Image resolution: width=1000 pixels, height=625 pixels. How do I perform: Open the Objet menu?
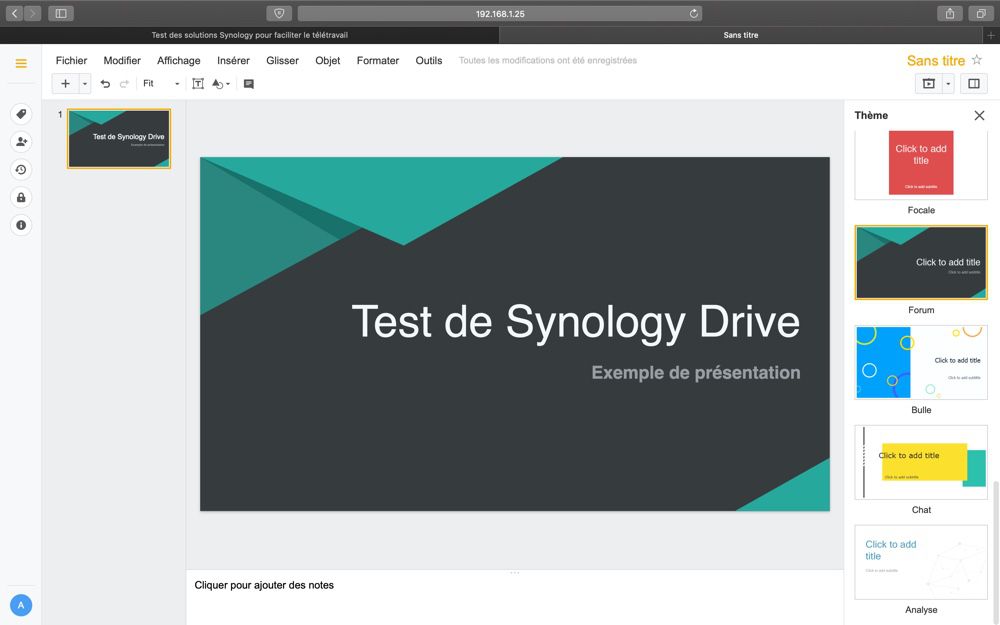(328, 61)
